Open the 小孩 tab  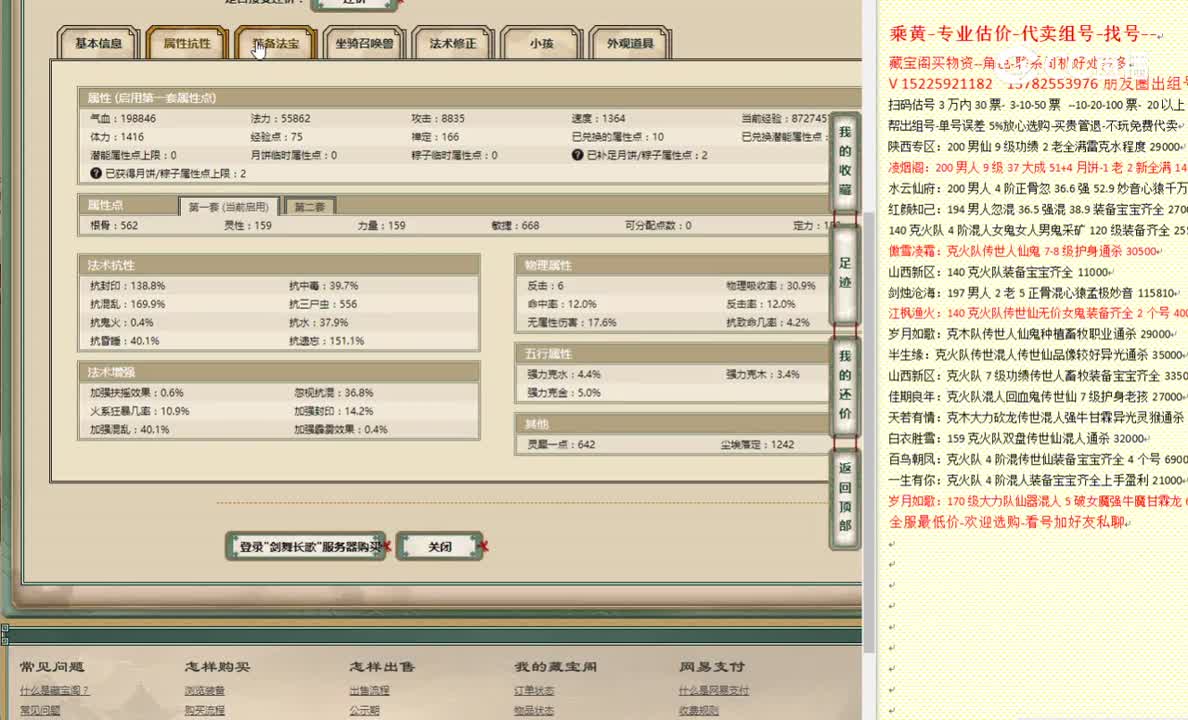click(x=542, y=43)
